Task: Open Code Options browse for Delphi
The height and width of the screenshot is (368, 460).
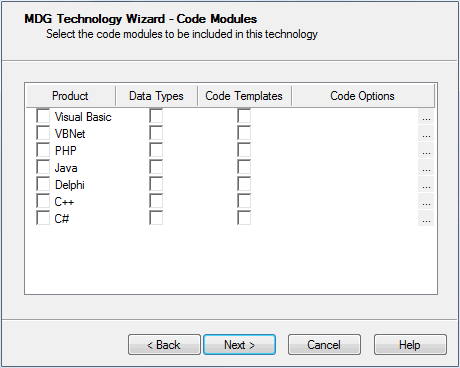Action: [x=426, y=184]
